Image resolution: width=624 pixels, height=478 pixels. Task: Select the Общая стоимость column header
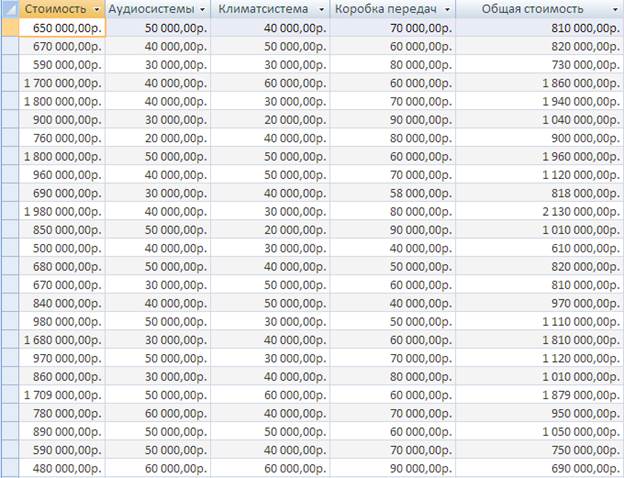pyautogui.click(x=539, y=9)
